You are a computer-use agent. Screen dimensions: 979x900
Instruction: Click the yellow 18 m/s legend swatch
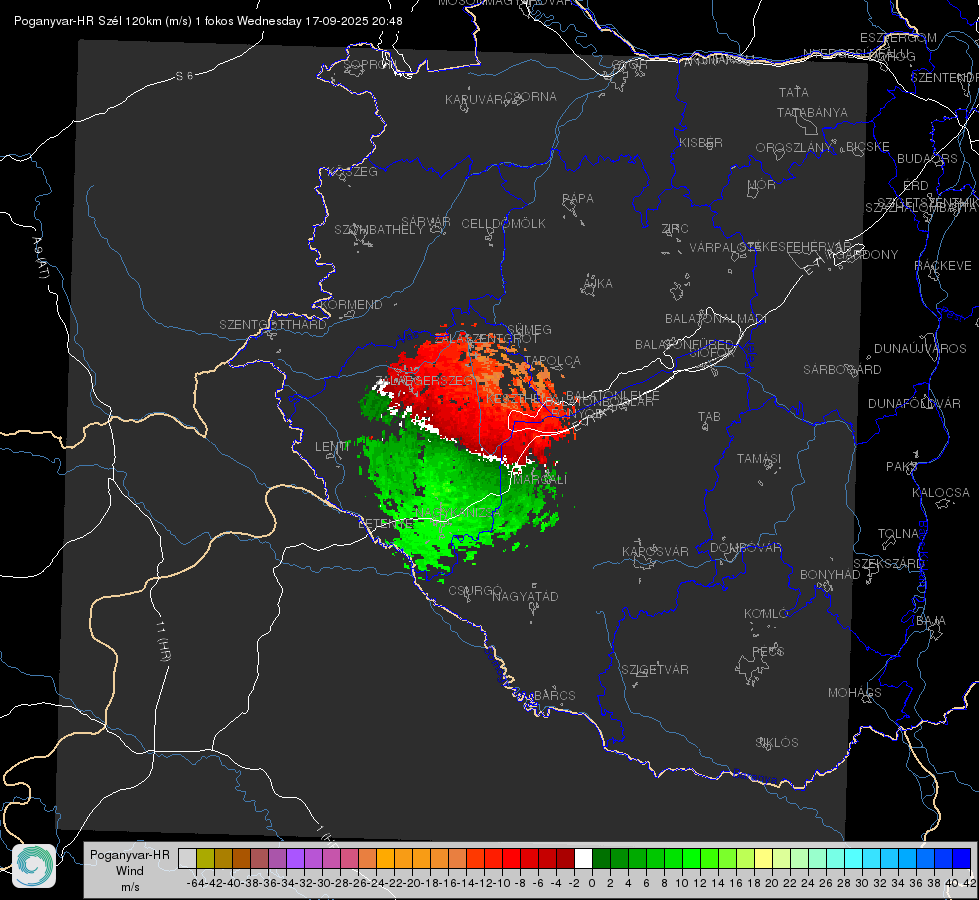click(x=764, y=858)
